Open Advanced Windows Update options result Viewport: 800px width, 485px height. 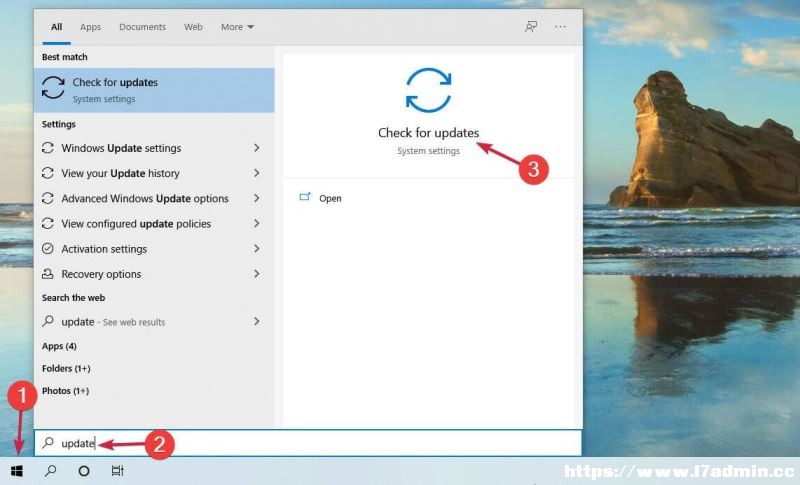pyautogui.click(x=154, y=198)
